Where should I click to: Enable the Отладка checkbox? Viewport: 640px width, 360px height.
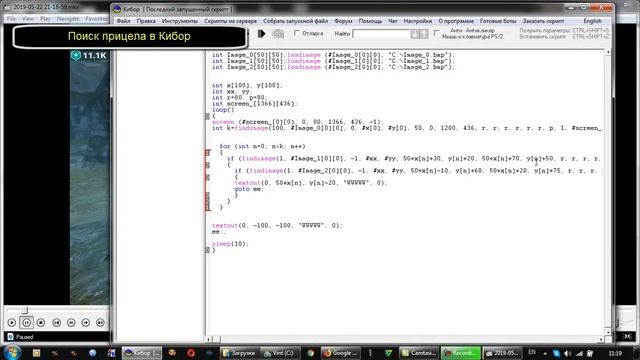[297, 33]
